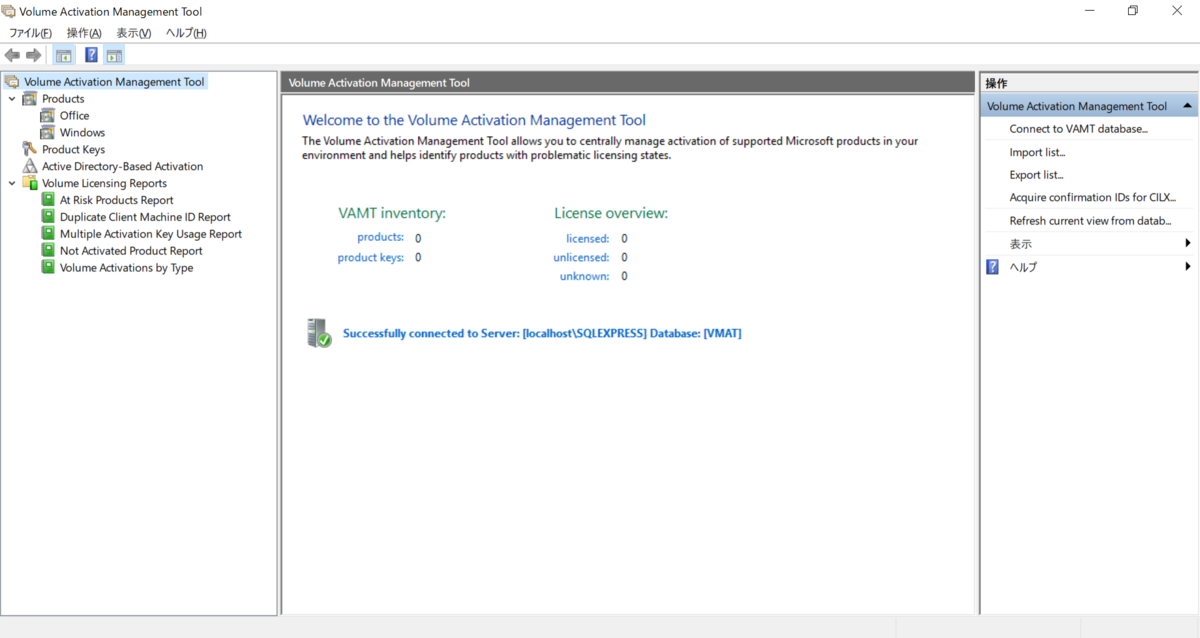The width and height of the screenshot is (1200, 638).
Task: Choose the Export list action
Action: [x=1036, y=175]
